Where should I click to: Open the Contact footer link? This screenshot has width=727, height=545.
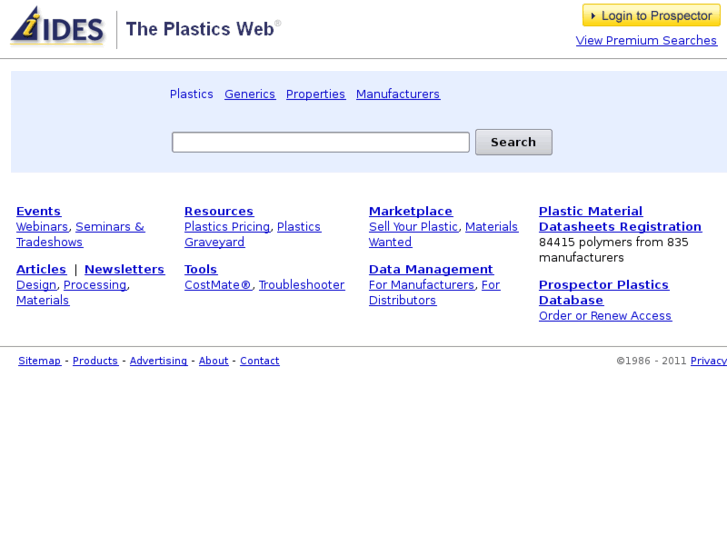(260, 361)
